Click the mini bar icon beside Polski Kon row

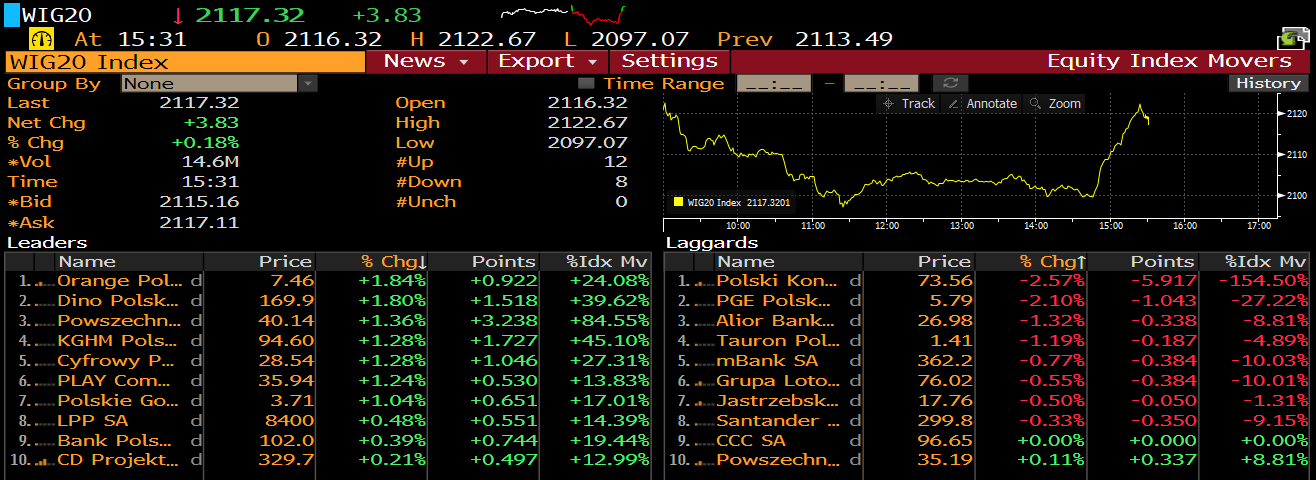703,282
